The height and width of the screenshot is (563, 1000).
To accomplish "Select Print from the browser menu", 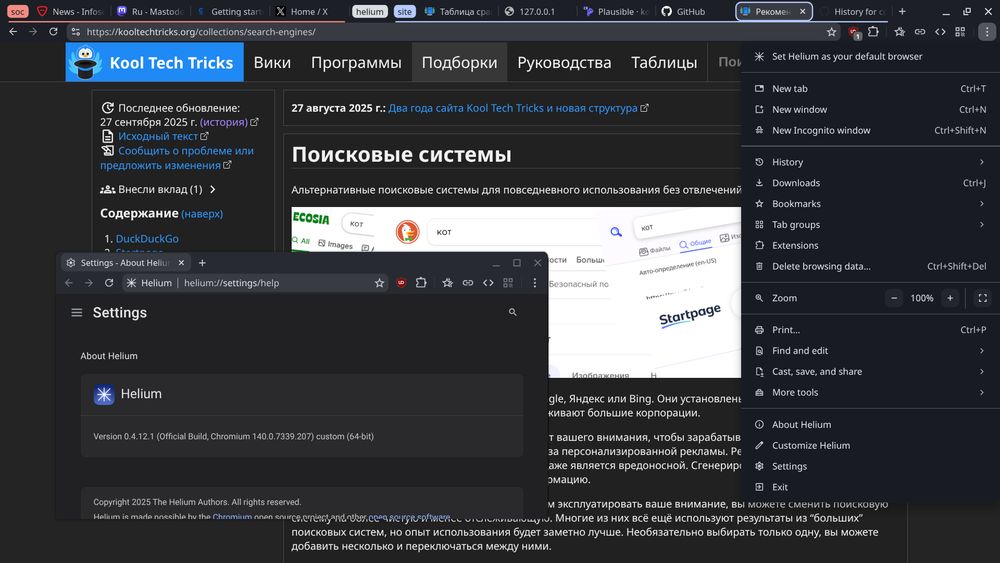I will coord(871,330).
